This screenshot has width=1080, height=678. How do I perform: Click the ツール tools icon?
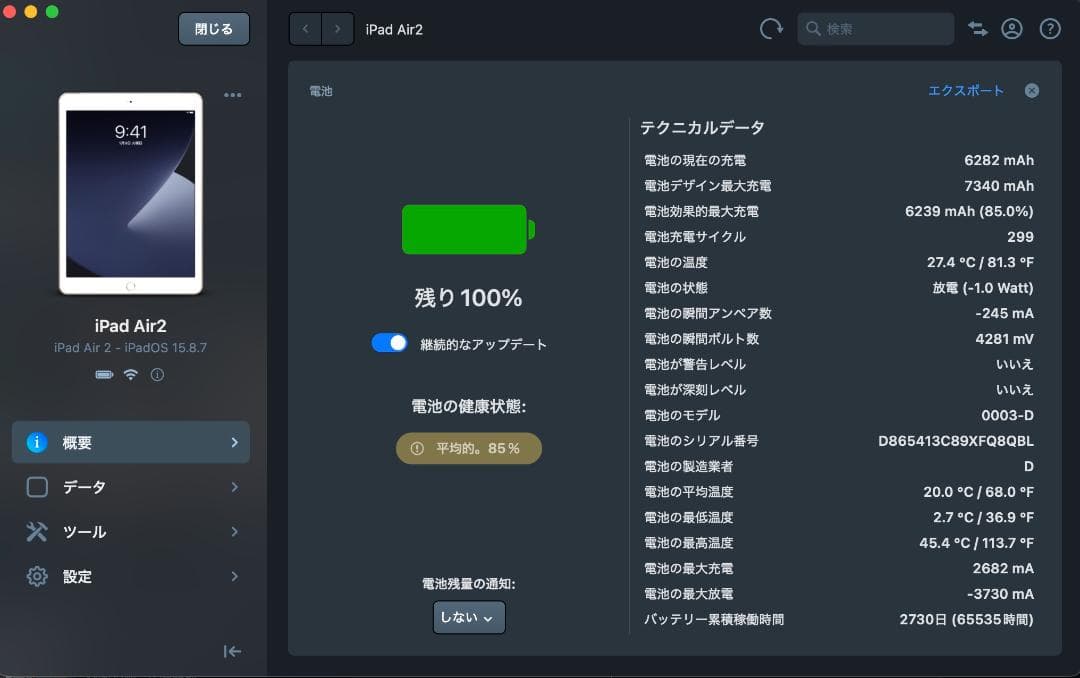[37, 532]
